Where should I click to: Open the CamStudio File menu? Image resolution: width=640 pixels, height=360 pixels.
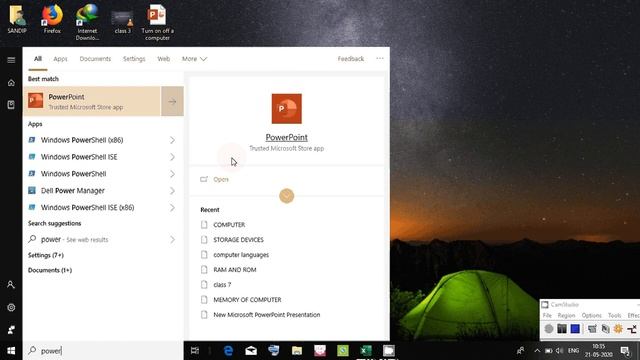(547, 316)
